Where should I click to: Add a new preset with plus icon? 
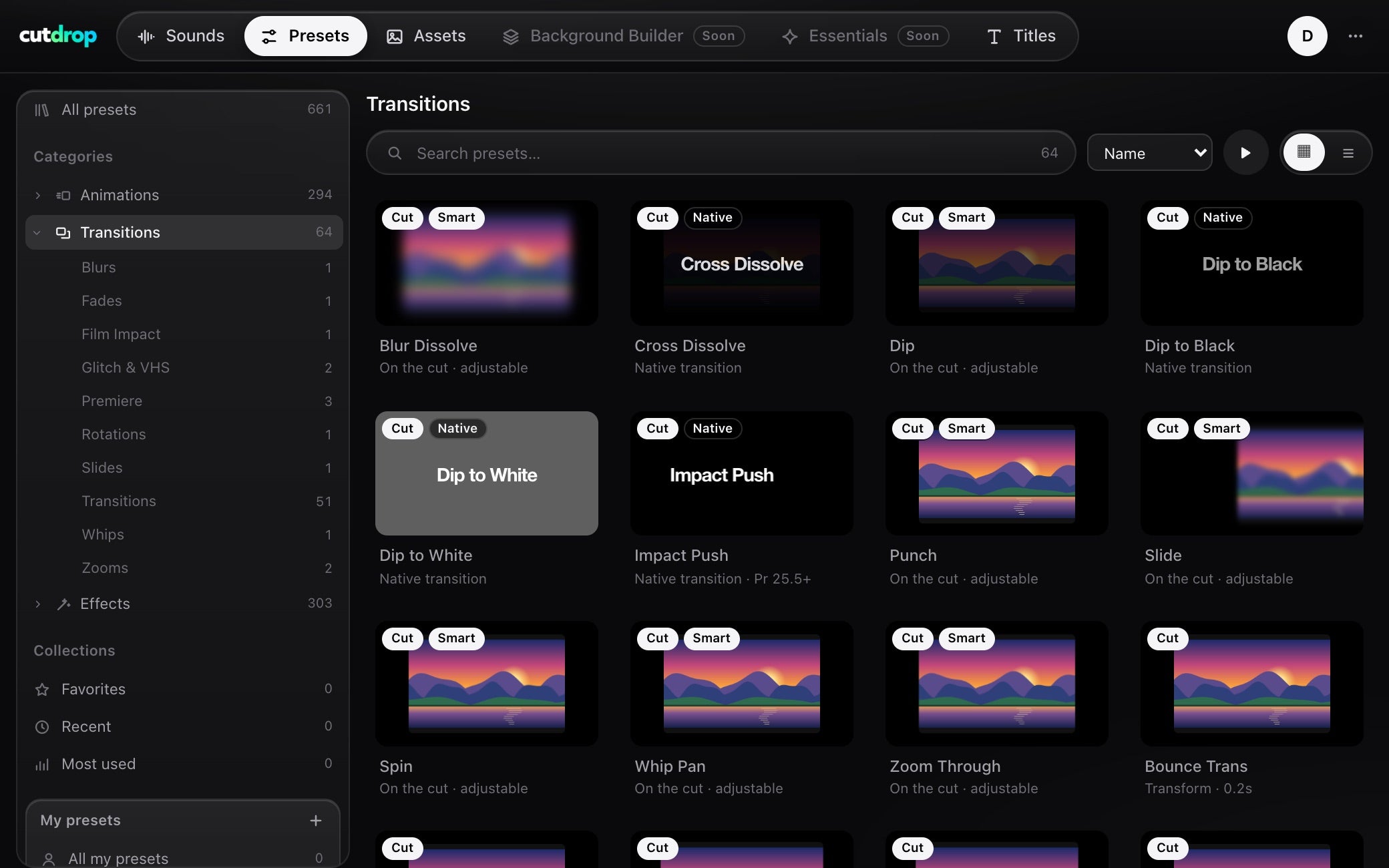click(x=316, y=820)
